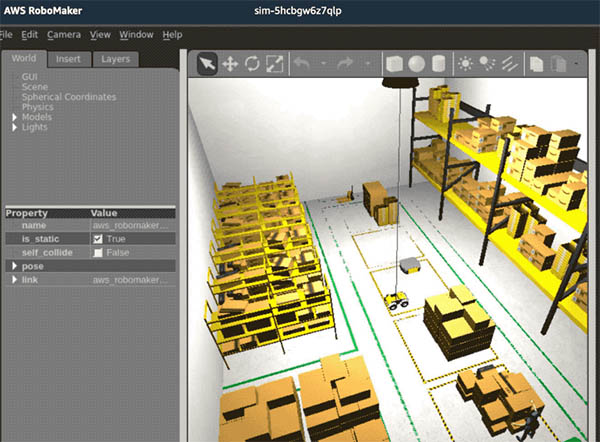The width and height of the screenshot is (600, 442).
Task: Expand the Models tree node
Action: 15,117
